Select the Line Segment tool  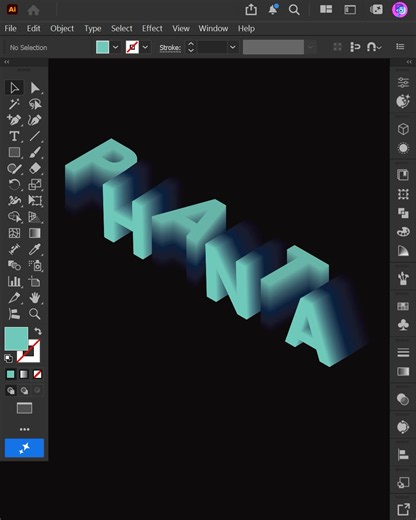35,136
